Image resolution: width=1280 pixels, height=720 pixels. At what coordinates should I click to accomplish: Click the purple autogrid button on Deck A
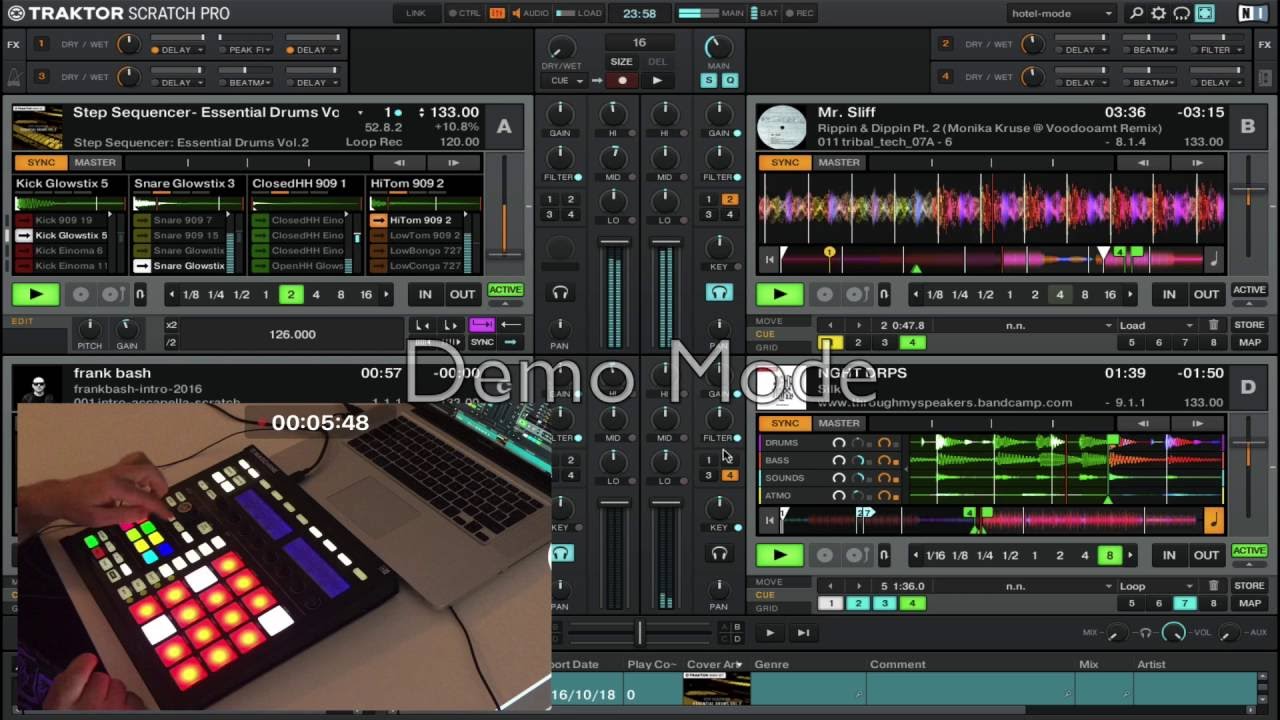[482, 324]
